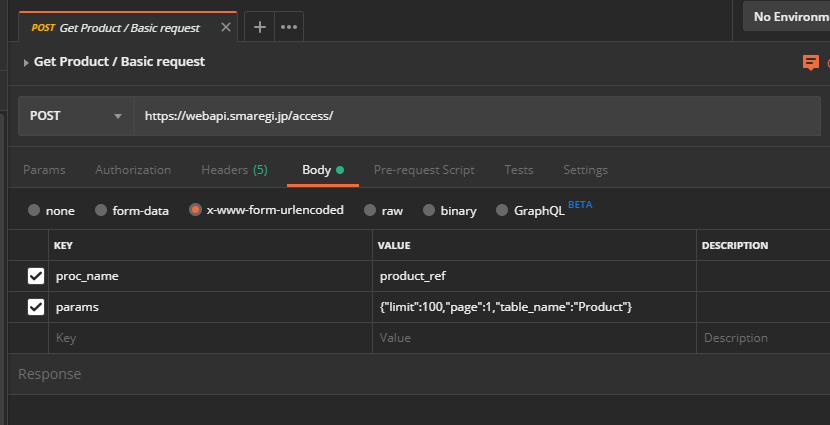830x425 pixels.
Task: Click the empty Key input field
Action: (211, 338)
